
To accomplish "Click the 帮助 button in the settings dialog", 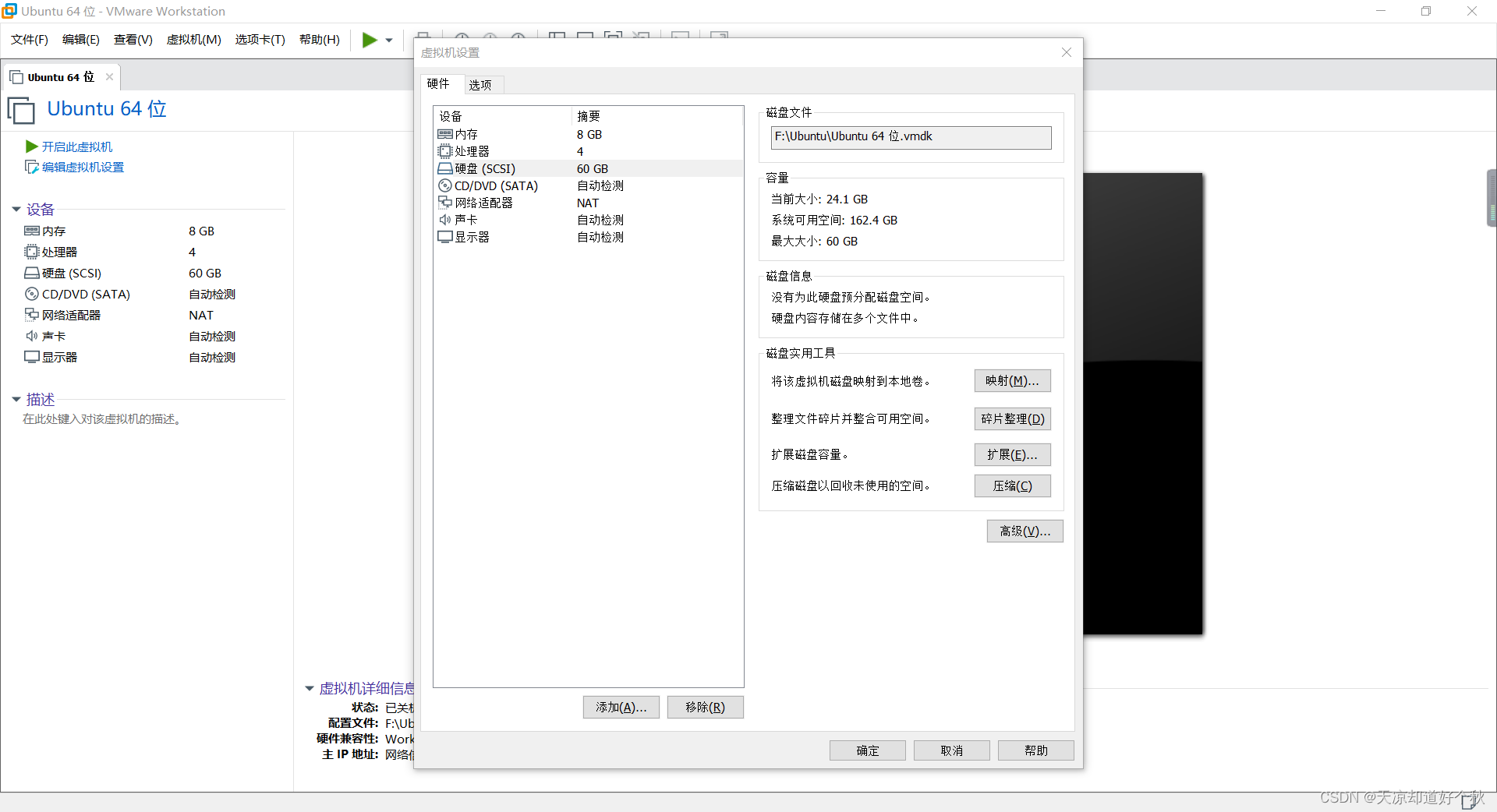I will (x=1036, y=750).
